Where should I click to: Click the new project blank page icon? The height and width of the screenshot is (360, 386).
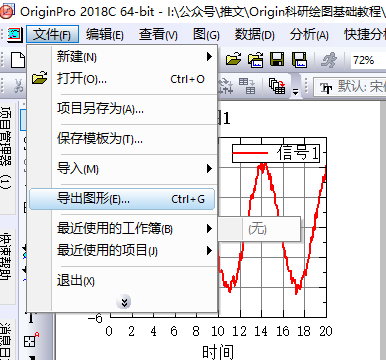click(18, 60)
